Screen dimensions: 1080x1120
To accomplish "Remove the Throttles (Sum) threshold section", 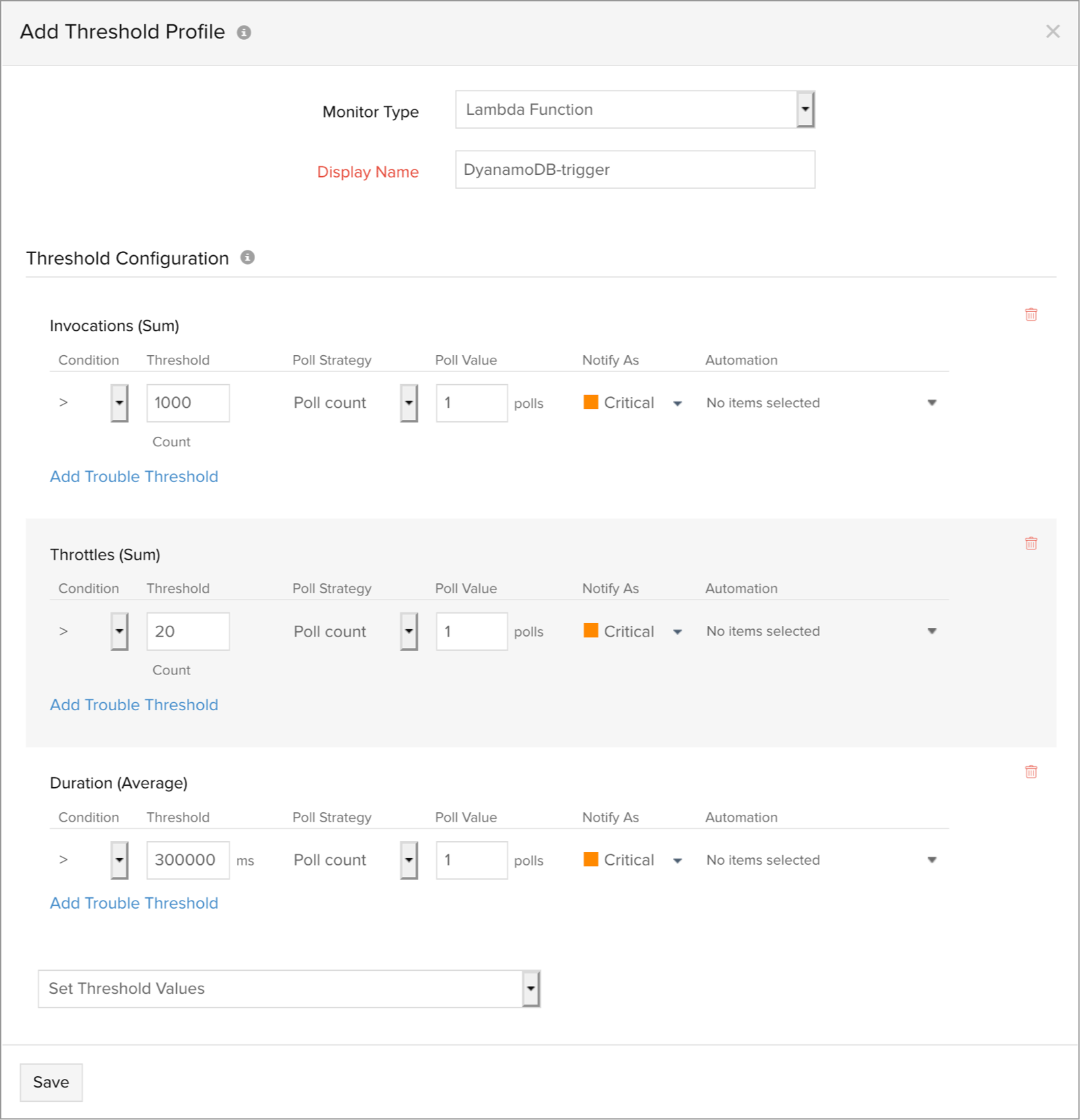I will (1031, 542).
